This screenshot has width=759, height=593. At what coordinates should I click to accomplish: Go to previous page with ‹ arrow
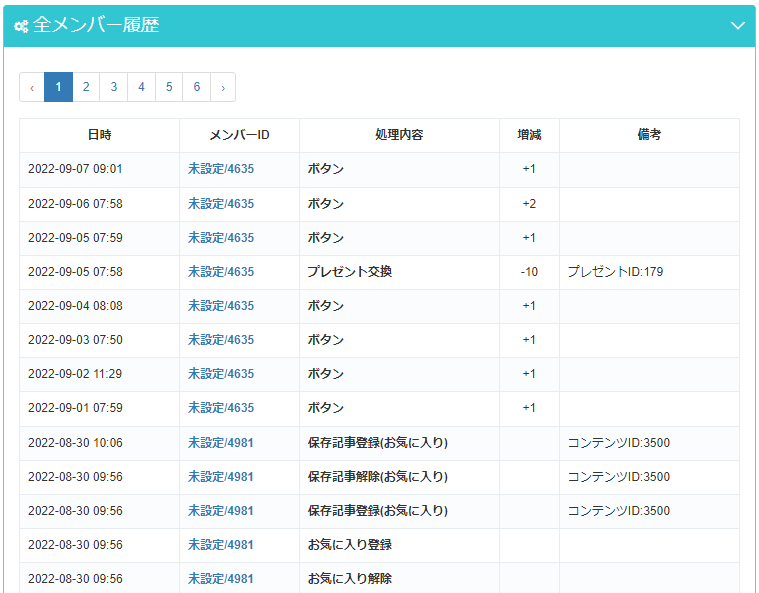pos(32,87)
